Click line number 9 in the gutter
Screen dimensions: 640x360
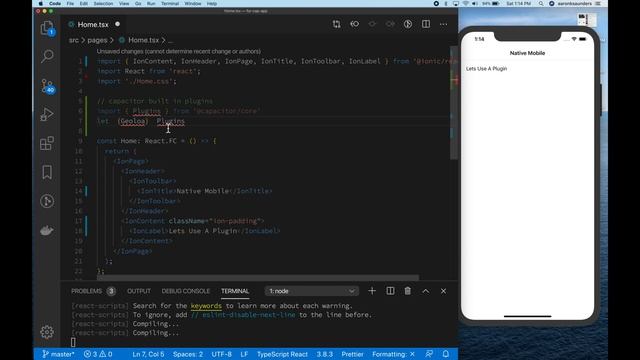click(x=80, y=141)
